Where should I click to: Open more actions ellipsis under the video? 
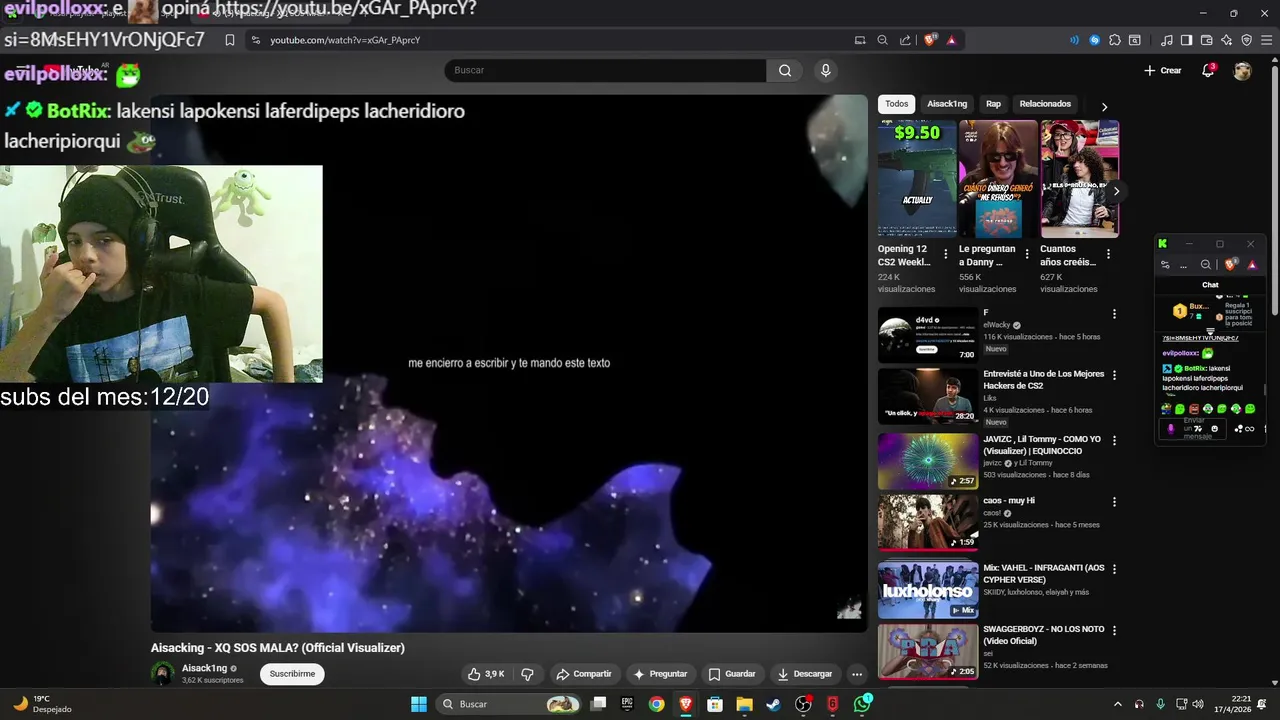click(x=856, y=674)
